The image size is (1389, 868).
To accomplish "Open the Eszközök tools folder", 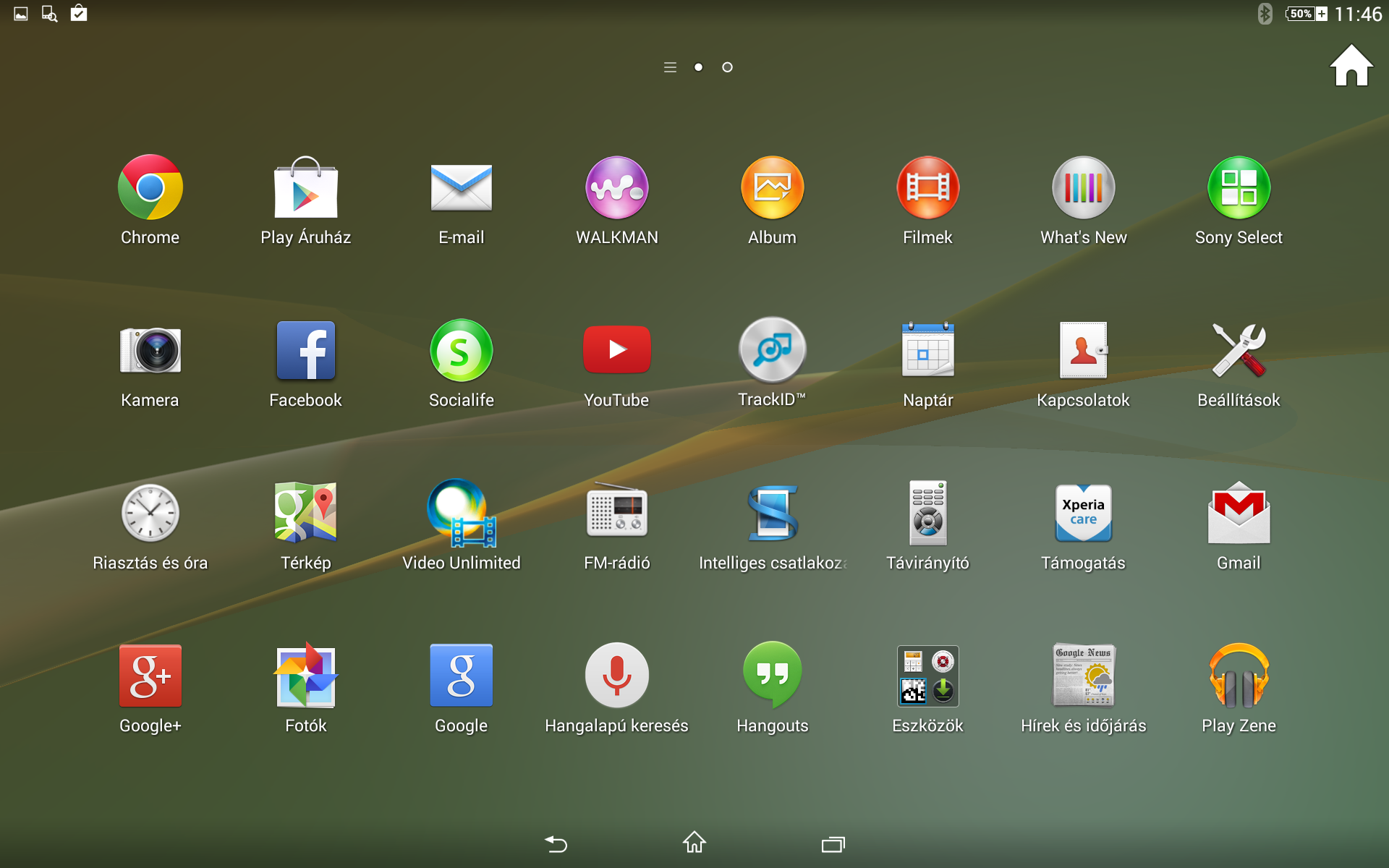I will [x=928, y=676].
